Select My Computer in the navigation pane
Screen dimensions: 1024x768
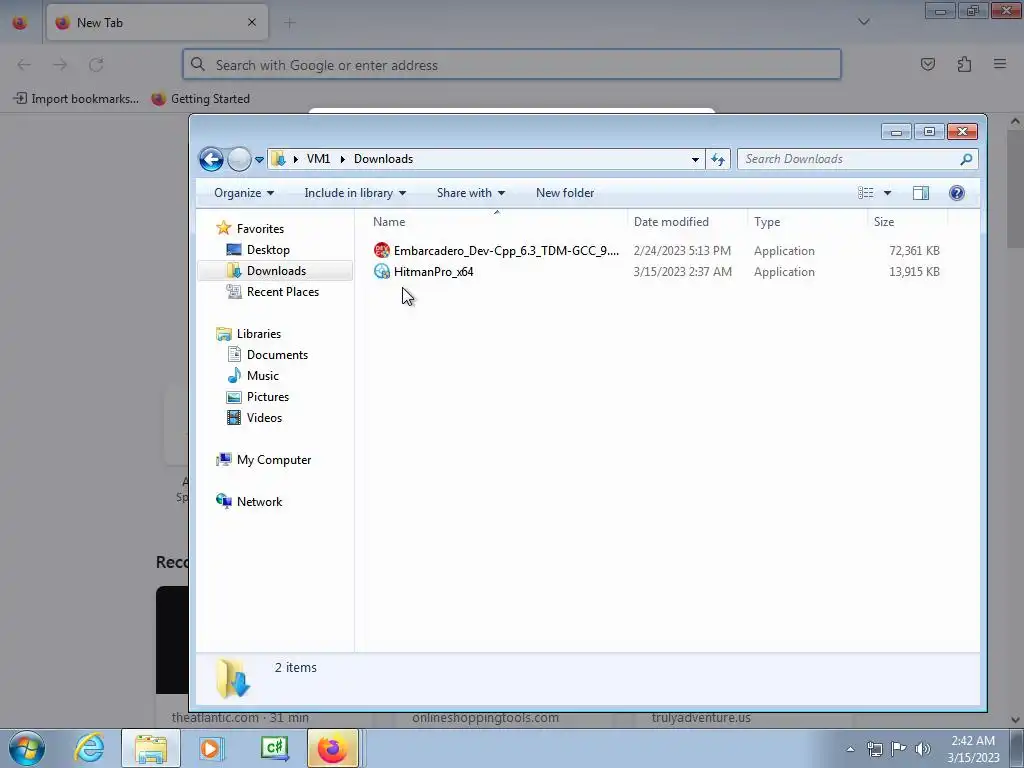(x=274, y=460)
